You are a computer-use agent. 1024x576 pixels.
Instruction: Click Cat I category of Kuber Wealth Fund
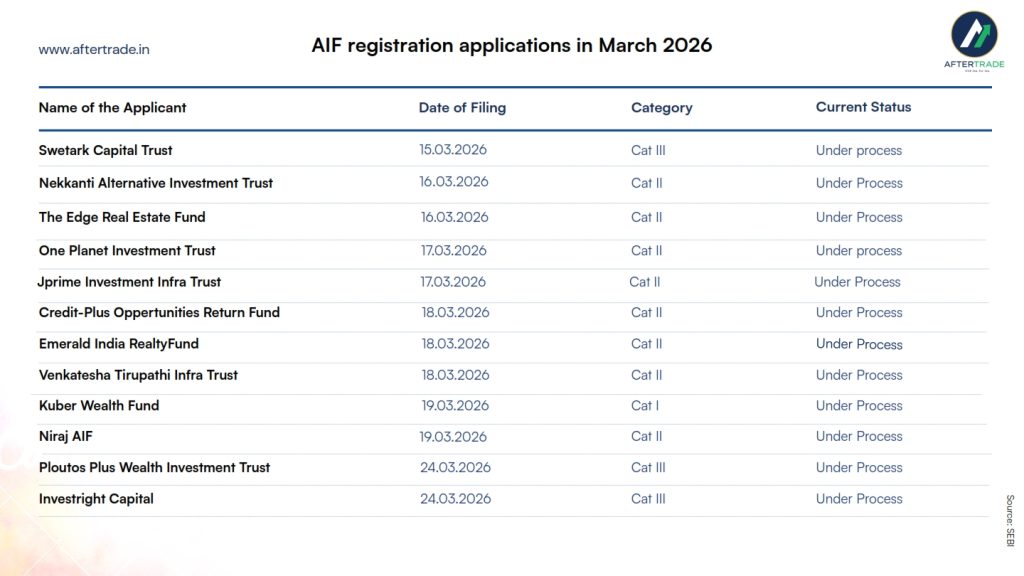click(645, 405)
